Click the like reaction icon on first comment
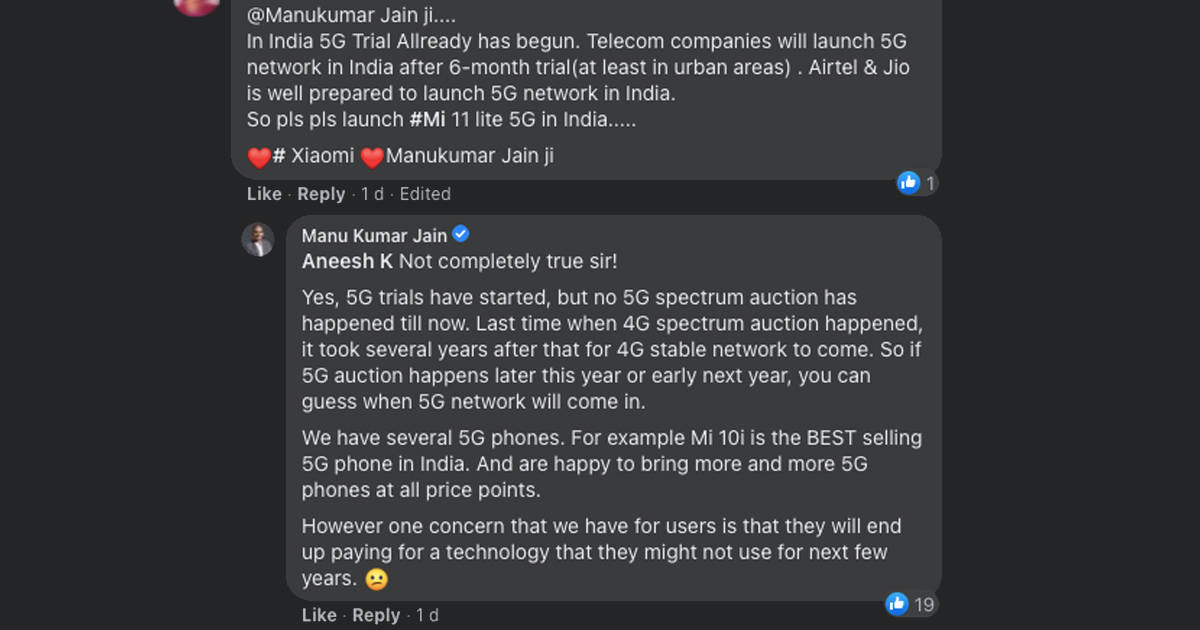 [908, 182]
